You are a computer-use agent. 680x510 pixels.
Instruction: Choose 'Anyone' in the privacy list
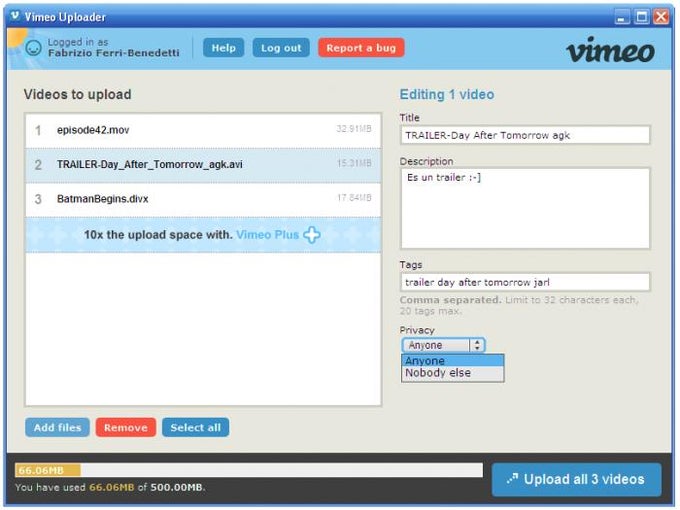click(452, 361)
